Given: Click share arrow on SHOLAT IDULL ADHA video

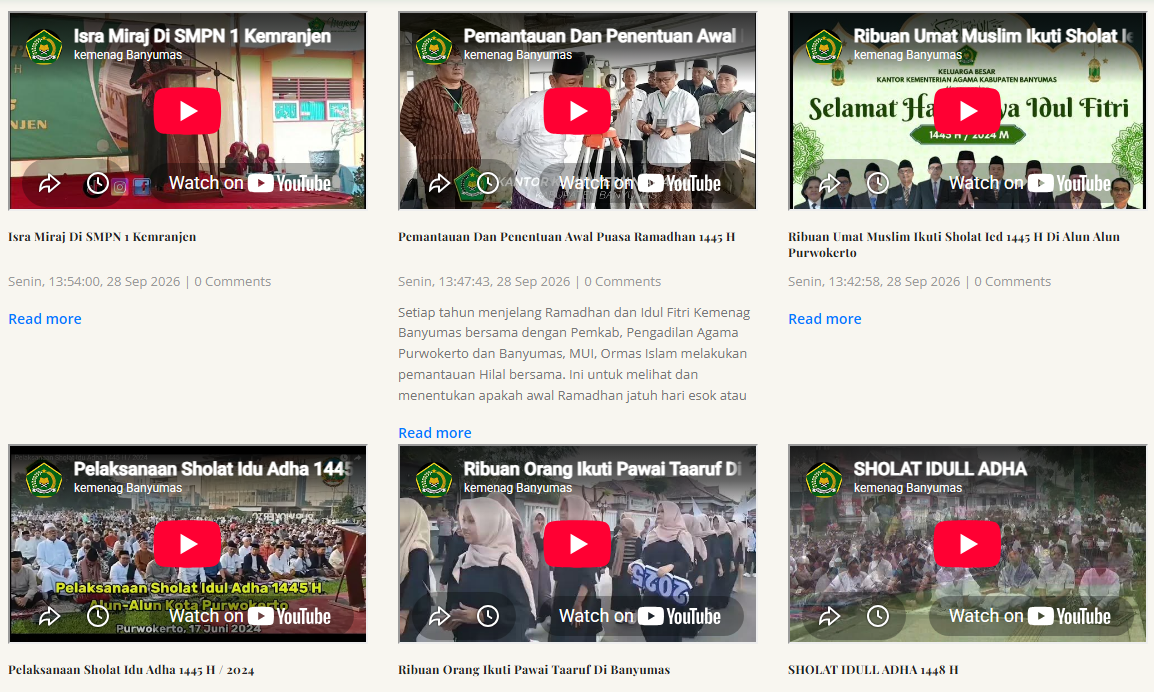Looking at the screenshot, I should click(x=829, y=615).
